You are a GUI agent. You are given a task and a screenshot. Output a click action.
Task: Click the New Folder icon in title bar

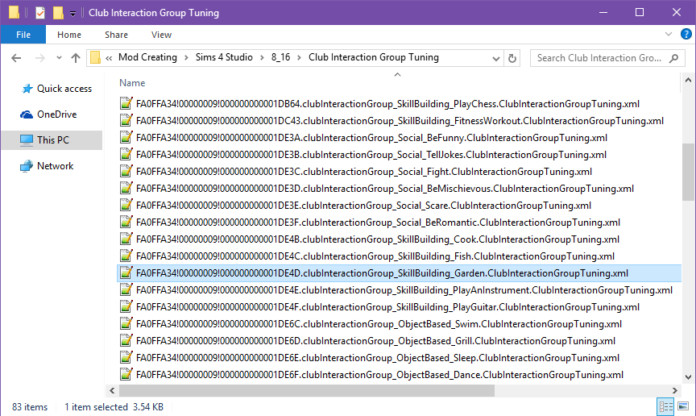pyautogui.click(x=59, y=12)
